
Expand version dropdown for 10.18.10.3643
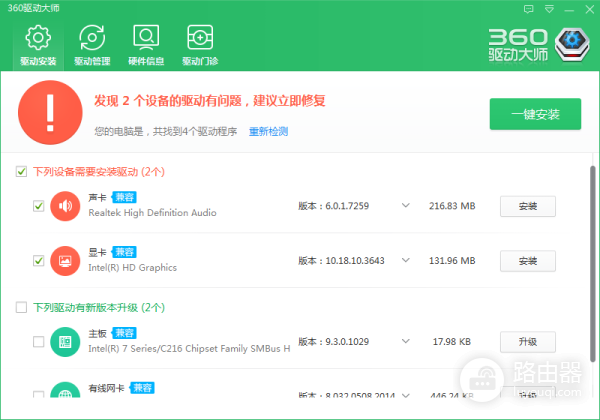pyautogui.click(x=406, y=260)
